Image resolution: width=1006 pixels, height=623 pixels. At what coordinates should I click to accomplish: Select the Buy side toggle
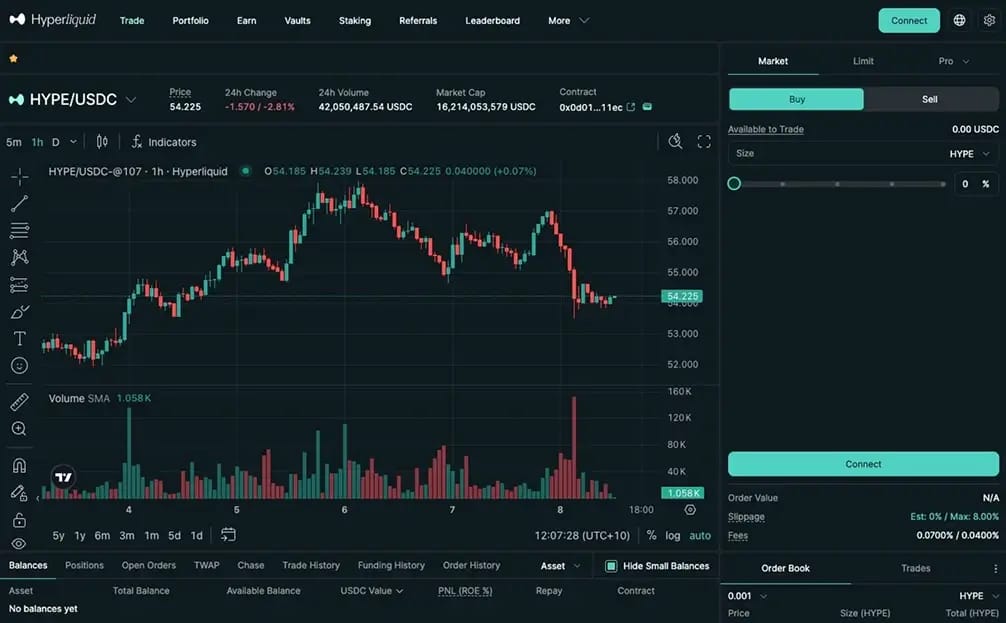tap(796, 99)
